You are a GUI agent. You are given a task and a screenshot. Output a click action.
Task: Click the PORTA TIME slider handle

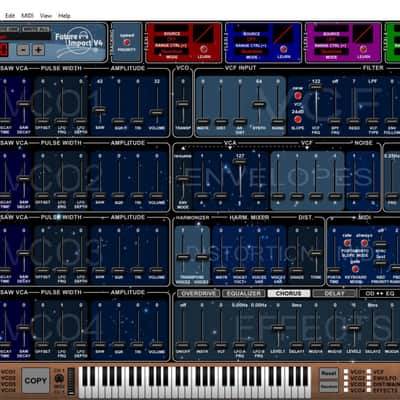(x=334, y=270)
